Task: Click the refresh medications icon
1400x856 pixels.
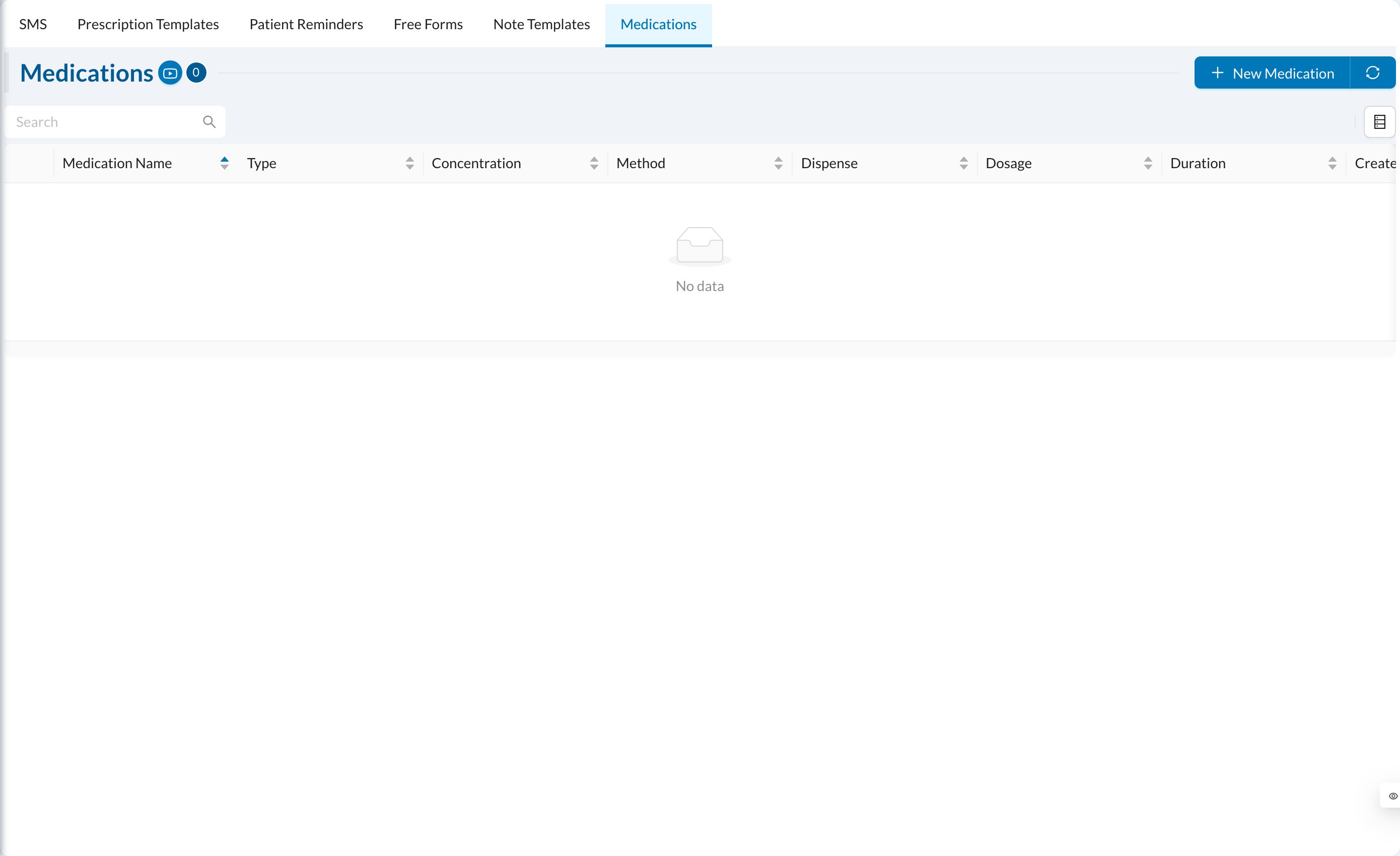Action: point(1372,73)
